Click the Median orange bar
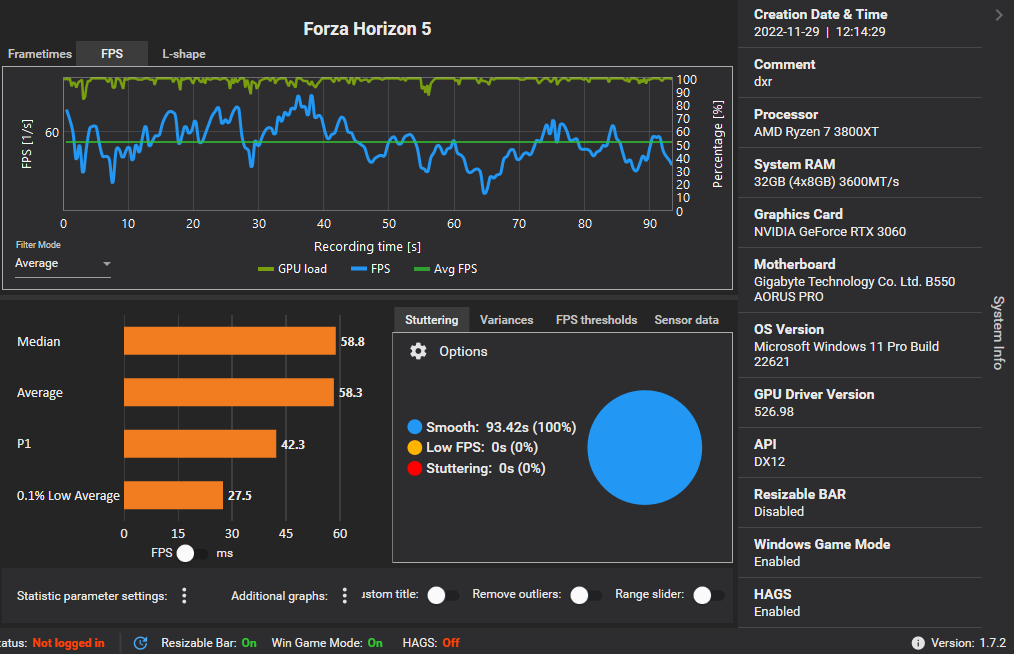The height and width of the screenshot is (654, 1014). (230, 341)
